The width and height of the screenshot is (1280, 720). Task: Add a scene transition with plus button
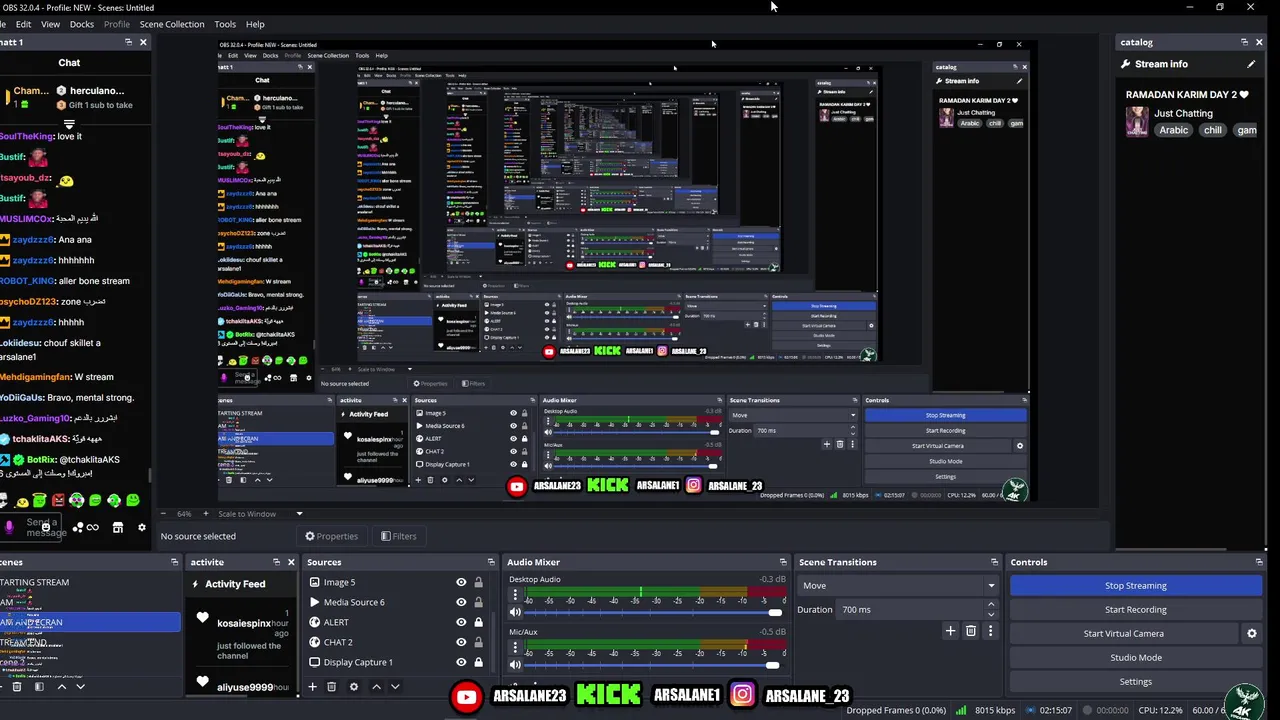(951, 631)
